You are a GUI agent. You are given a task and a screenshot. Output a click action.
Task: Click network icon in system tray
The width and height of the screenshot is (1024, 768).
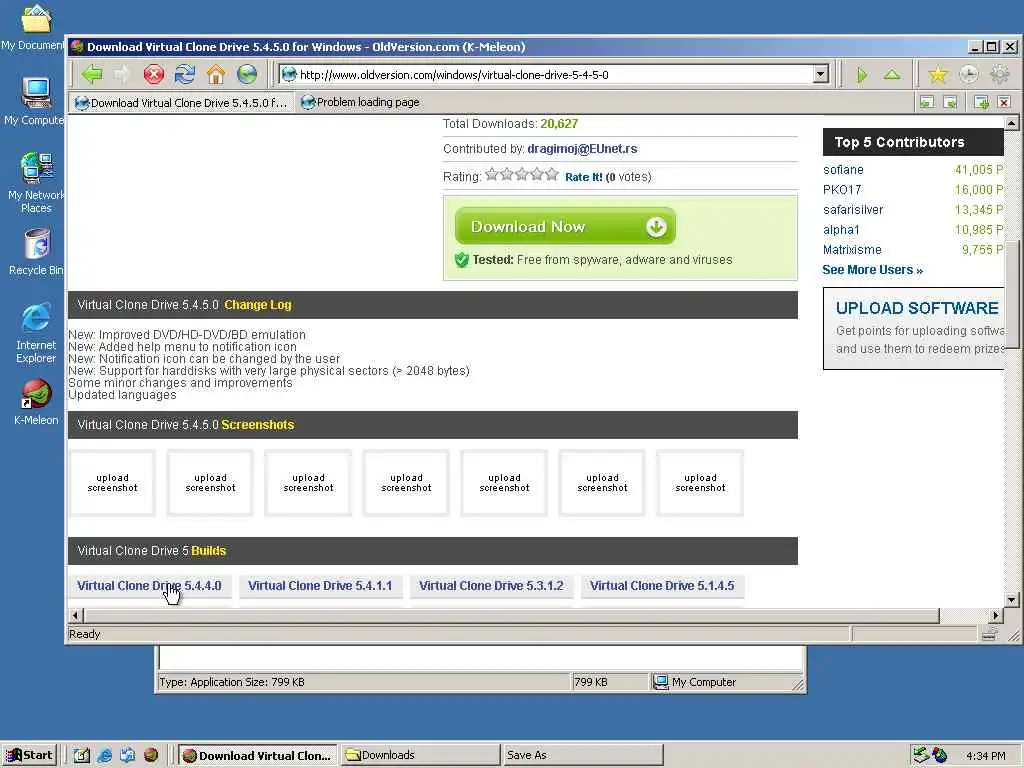point(921,755)
